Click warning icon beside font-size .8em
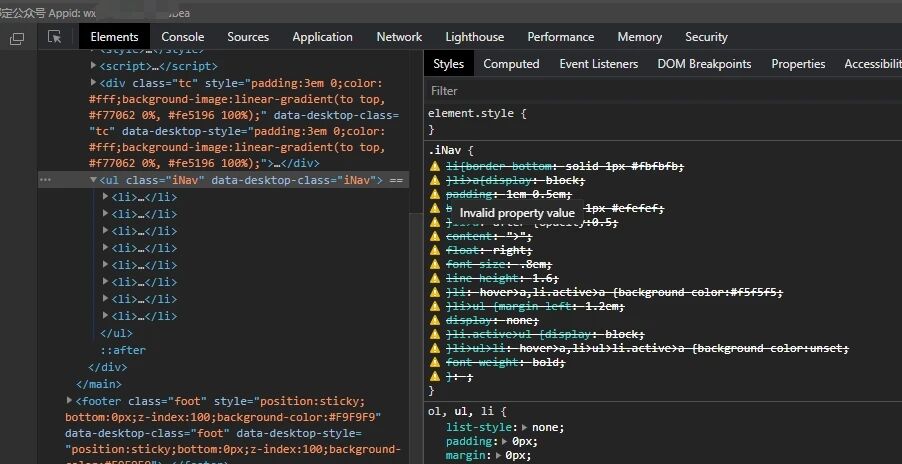Screen dimensions: 902x464 435,264
